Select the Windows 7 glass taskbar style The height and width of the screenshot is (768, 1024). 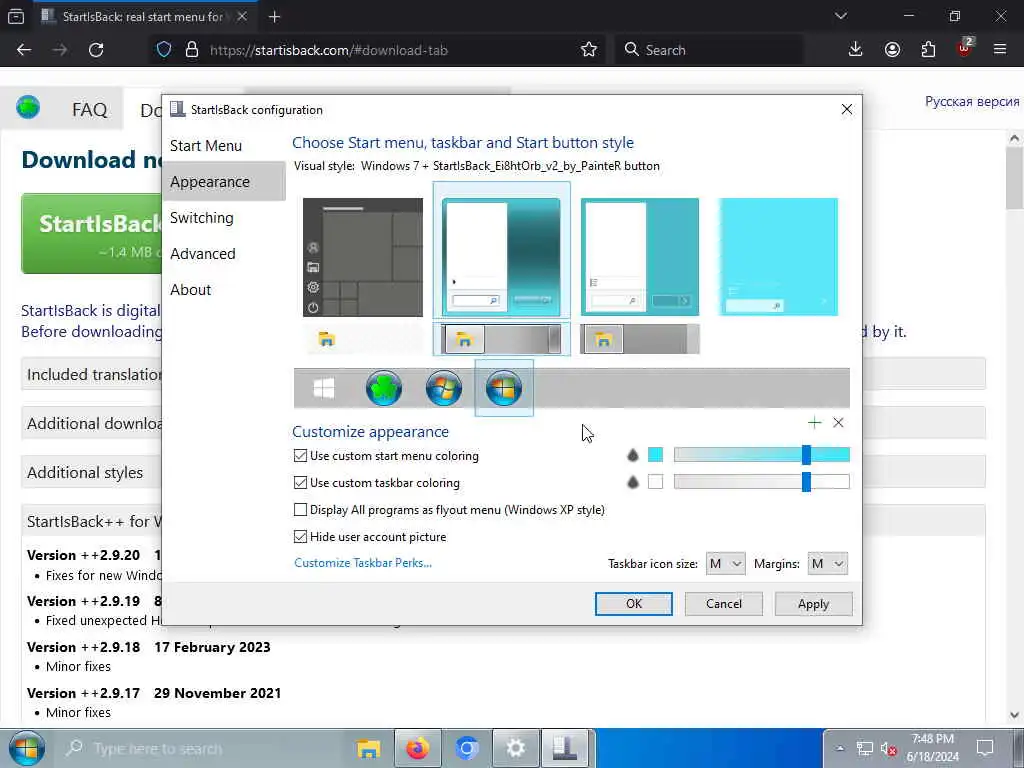point(501,339)
